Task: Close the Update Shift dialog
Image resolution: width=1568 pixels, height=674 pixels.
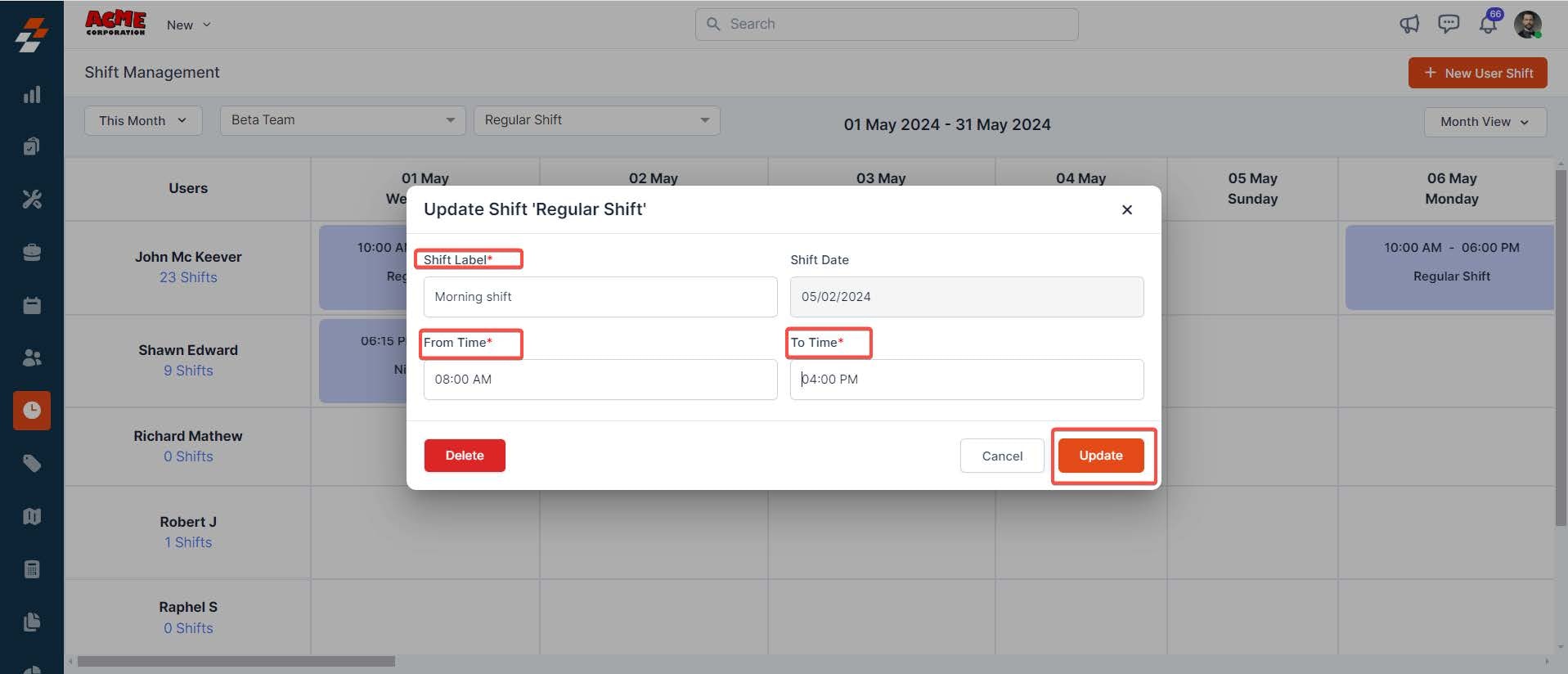Action: (1126, 210)
